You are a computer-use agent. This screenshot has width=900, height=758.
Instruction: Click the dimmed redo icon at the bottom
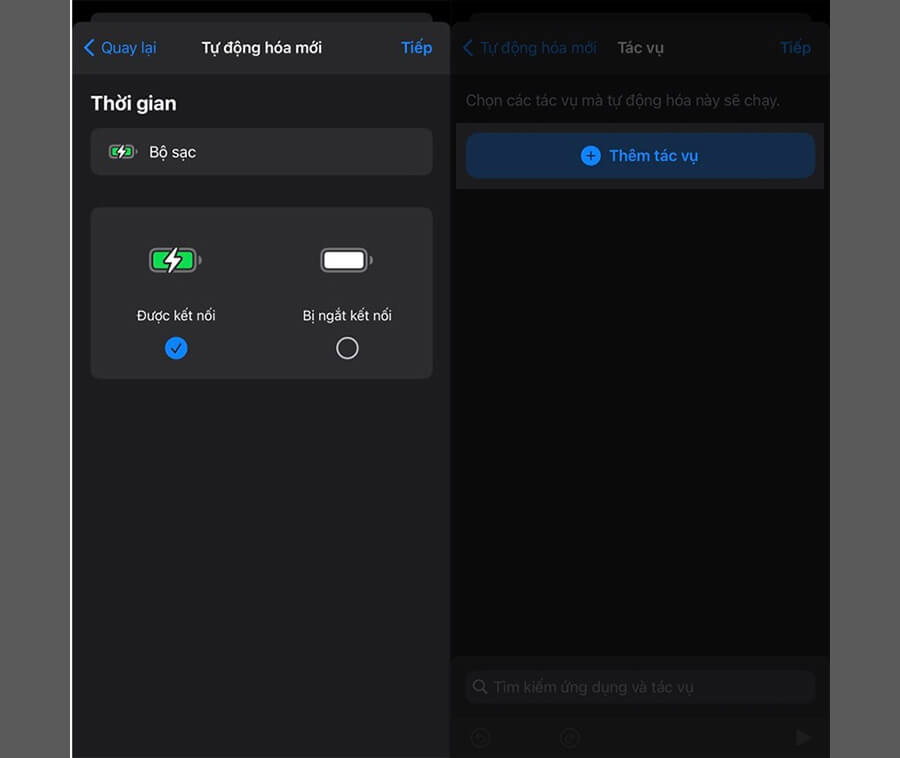pyautogui.click(x=569, y=737)
